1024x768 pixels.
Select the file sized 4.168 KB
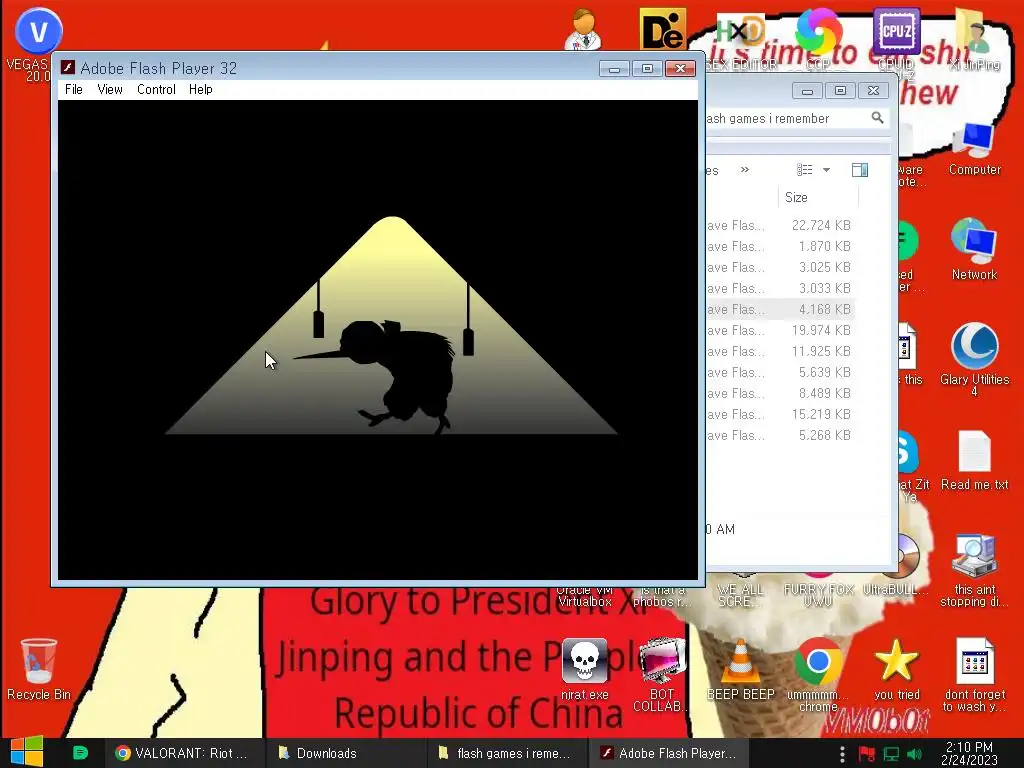[x=780, y=309]
